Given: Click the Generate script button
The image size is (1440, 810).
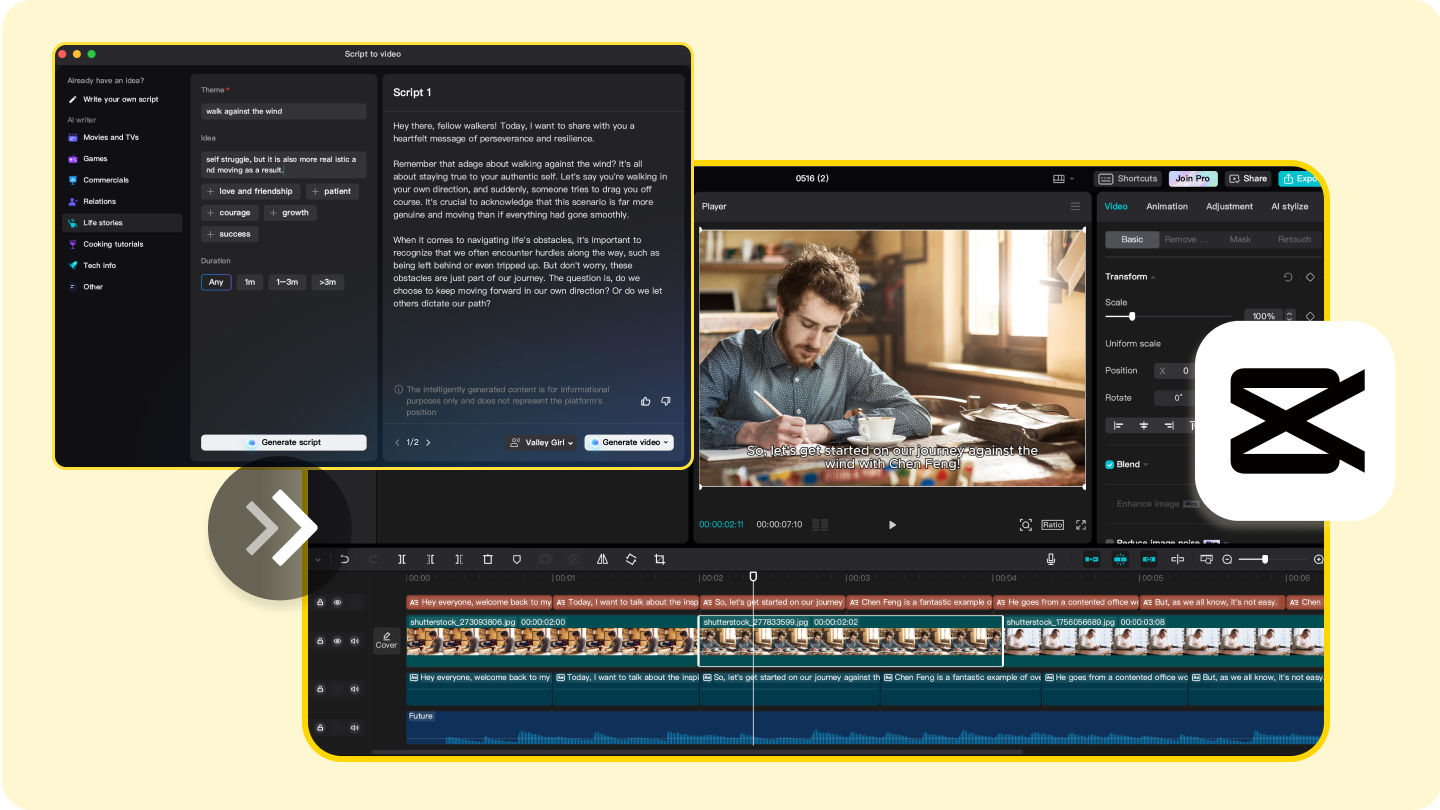Looking at the screenshot, I should click(284, 442).
